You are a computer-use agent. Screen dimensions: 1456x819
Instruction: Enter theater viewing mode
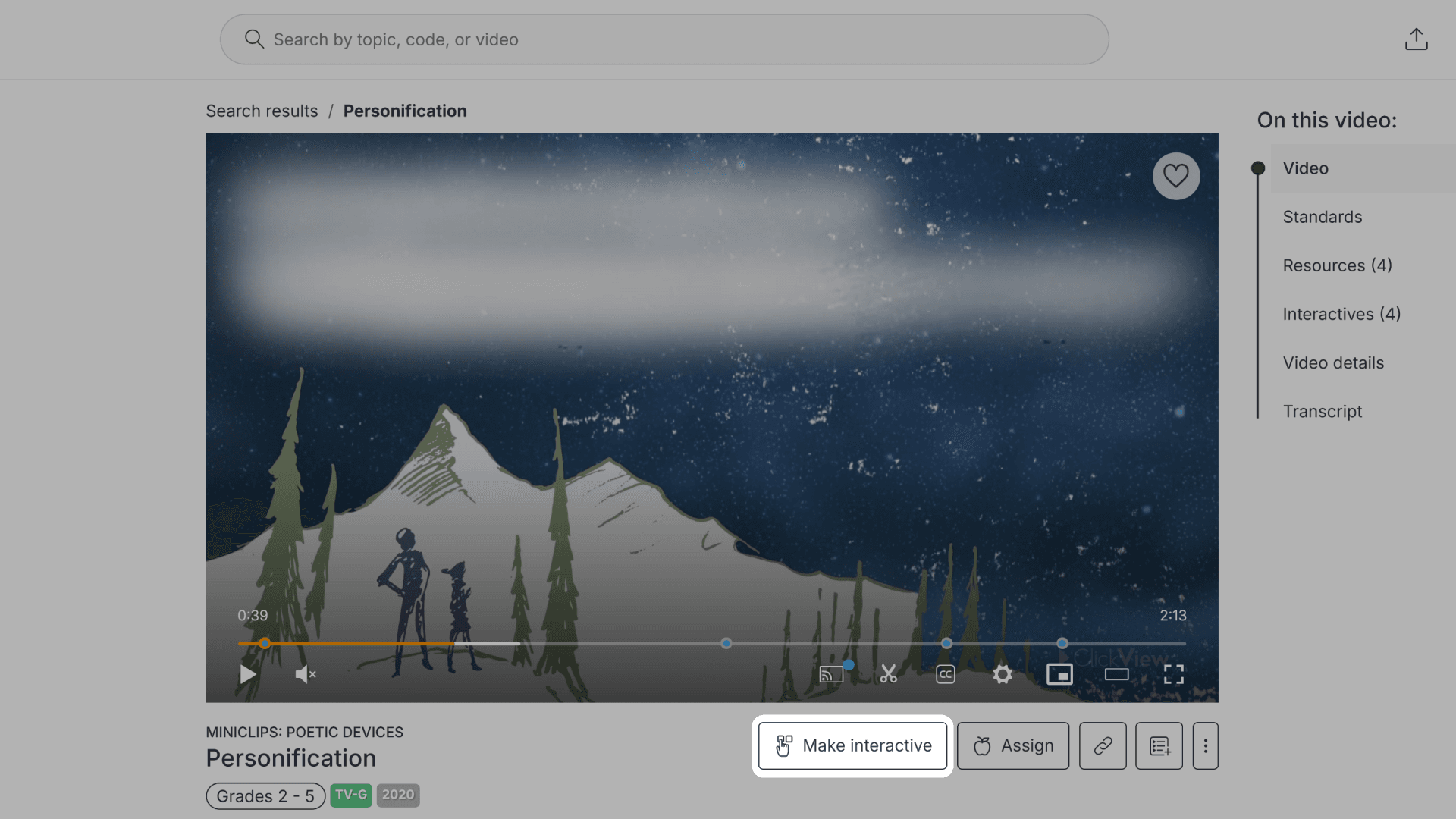coord(1116,674)
